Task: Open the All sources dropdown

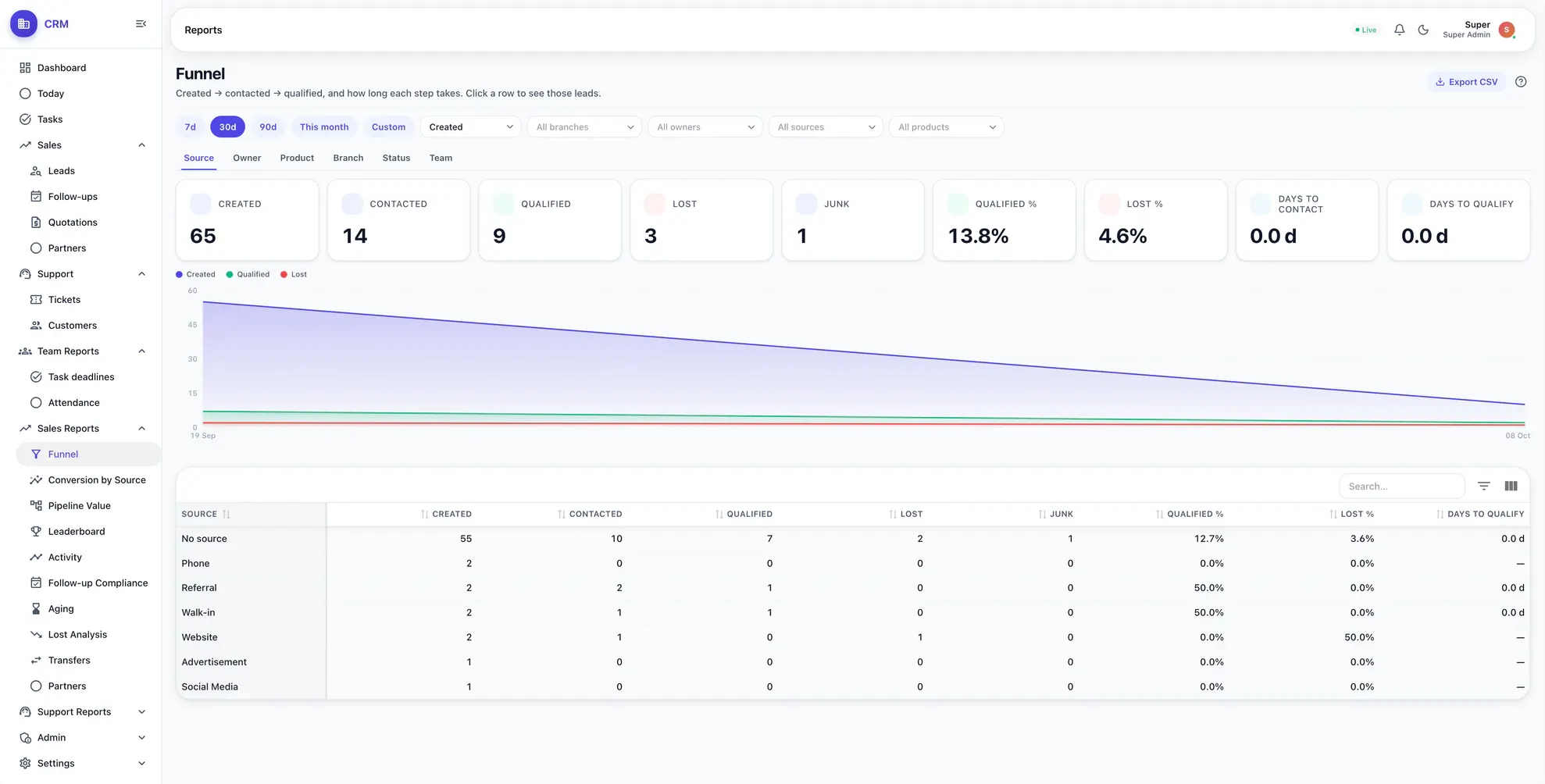Action: 826,127
